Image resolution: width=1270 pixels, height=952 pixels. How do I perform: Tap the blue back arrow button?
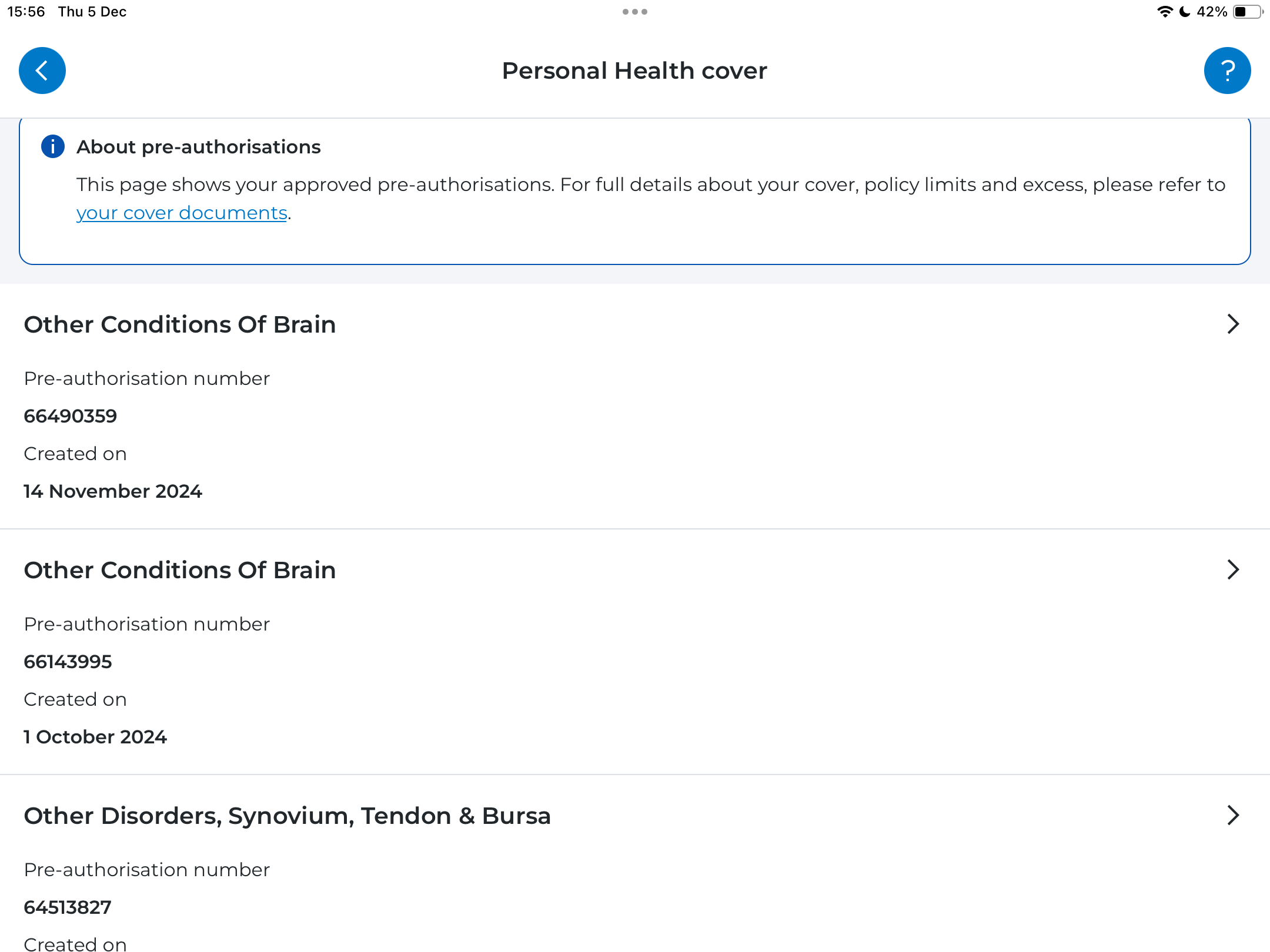(x=42, y=71)
